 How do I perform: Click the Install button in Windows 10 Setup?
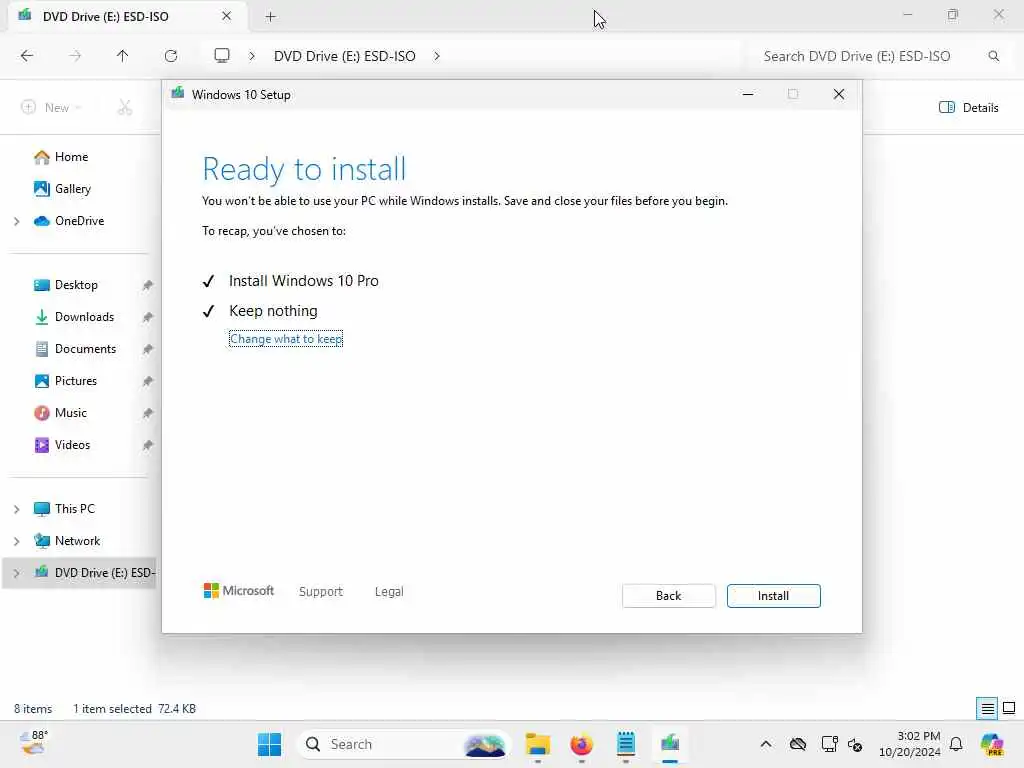coord(773,596)
